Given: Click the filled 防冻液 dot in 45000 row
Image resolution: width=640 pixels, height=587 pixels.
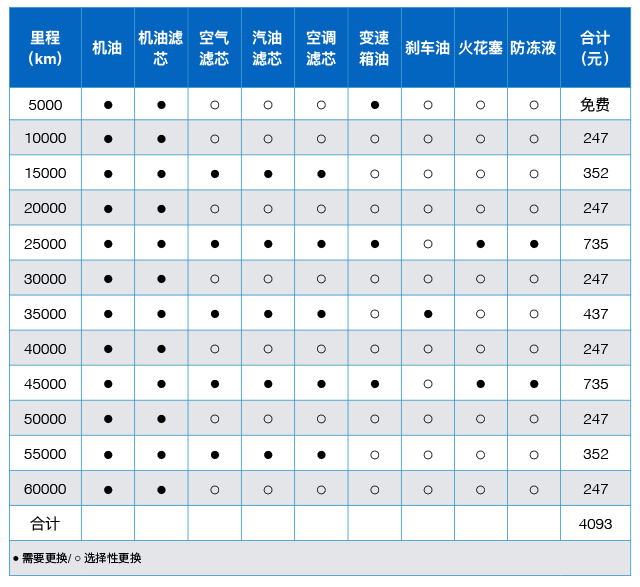Looking at the screenshot, I should click(534, 384).
